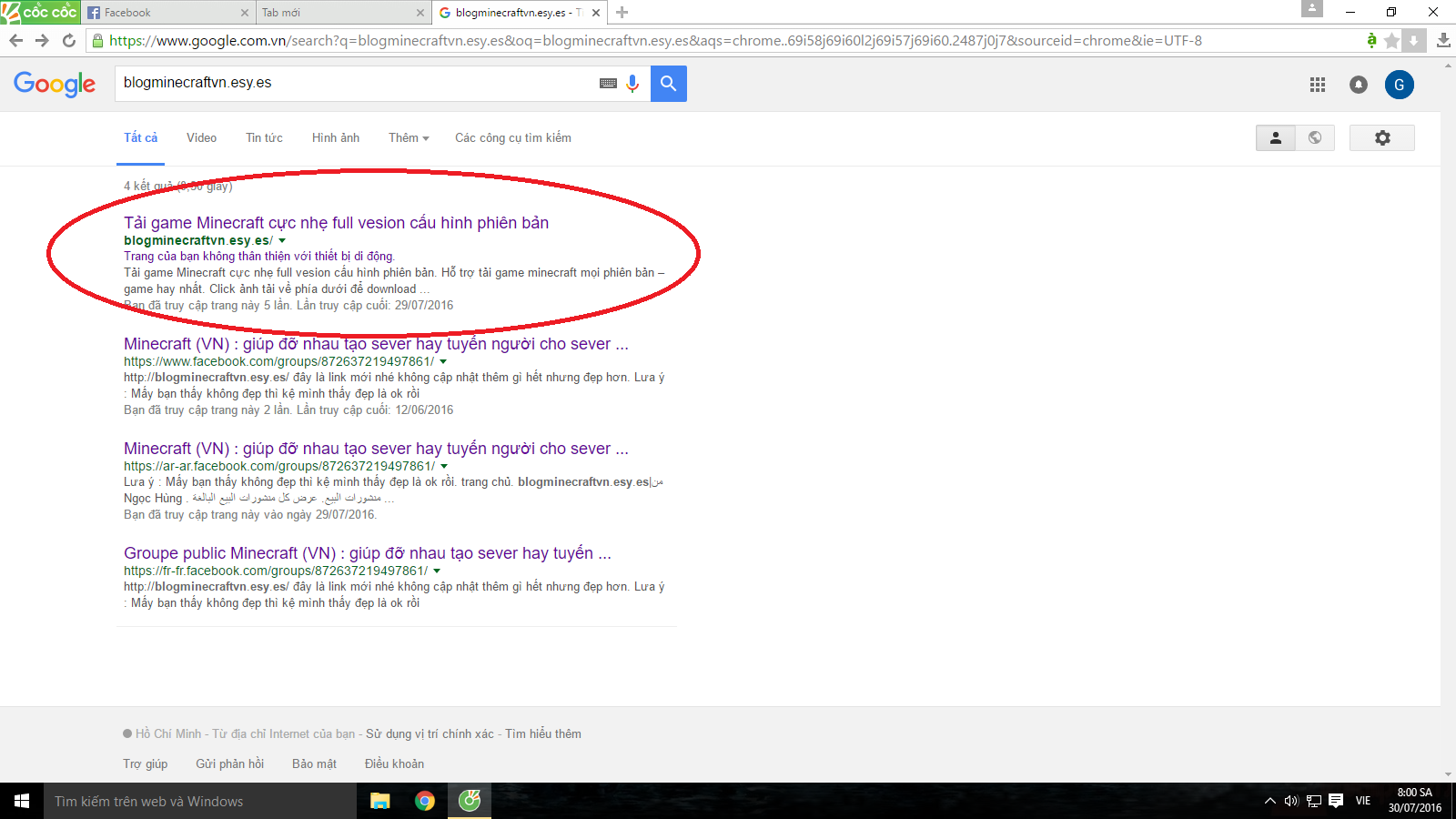Open 'Groupe public Minecraft (VN)' result link
The width and height of the screenshot is (1456, 819).
click(x=368, y=553)
